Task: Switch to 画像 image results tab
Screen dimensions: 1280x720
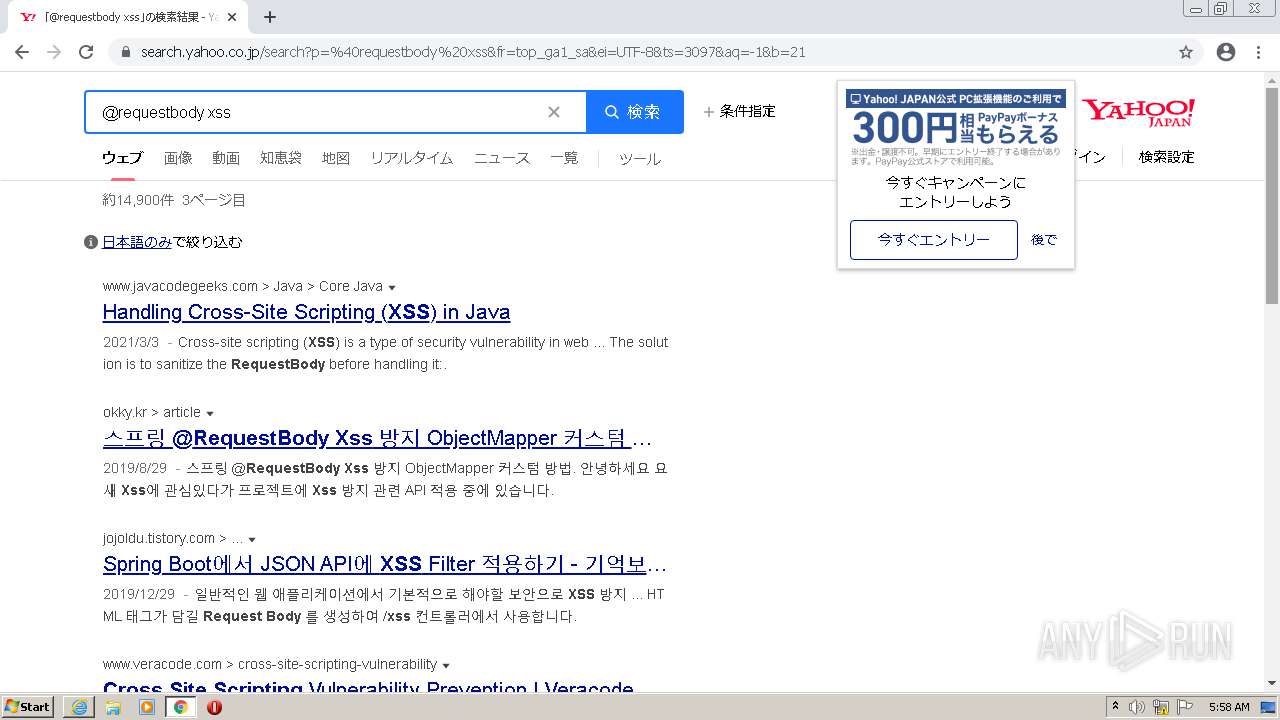Action: click(178, 158)
